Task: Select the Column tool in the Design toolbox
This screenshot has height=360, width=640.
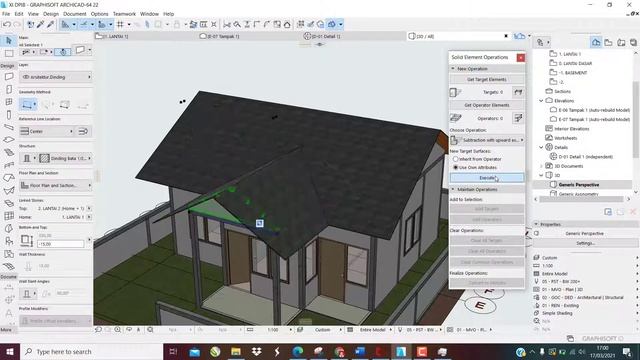Action: (x=9, y=115)
